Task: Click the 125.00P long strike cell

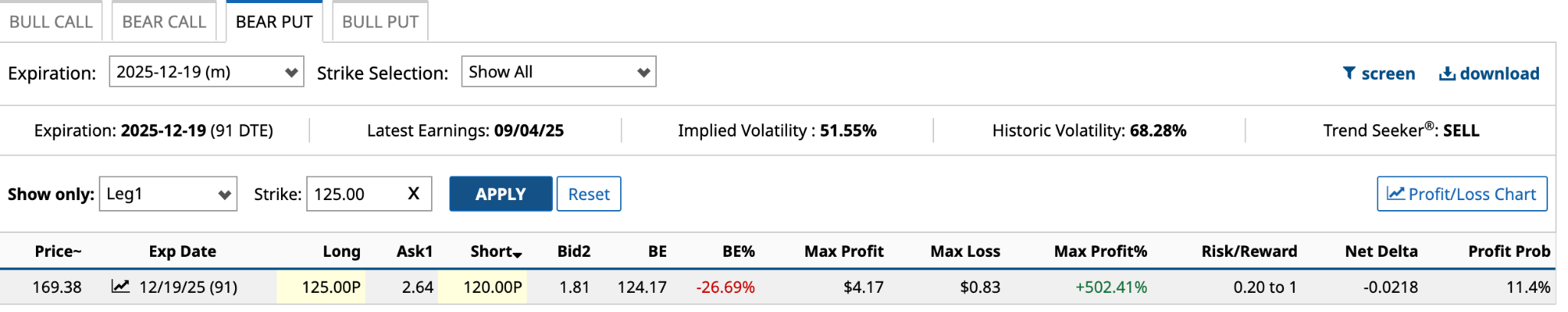Action: (330, 287)
